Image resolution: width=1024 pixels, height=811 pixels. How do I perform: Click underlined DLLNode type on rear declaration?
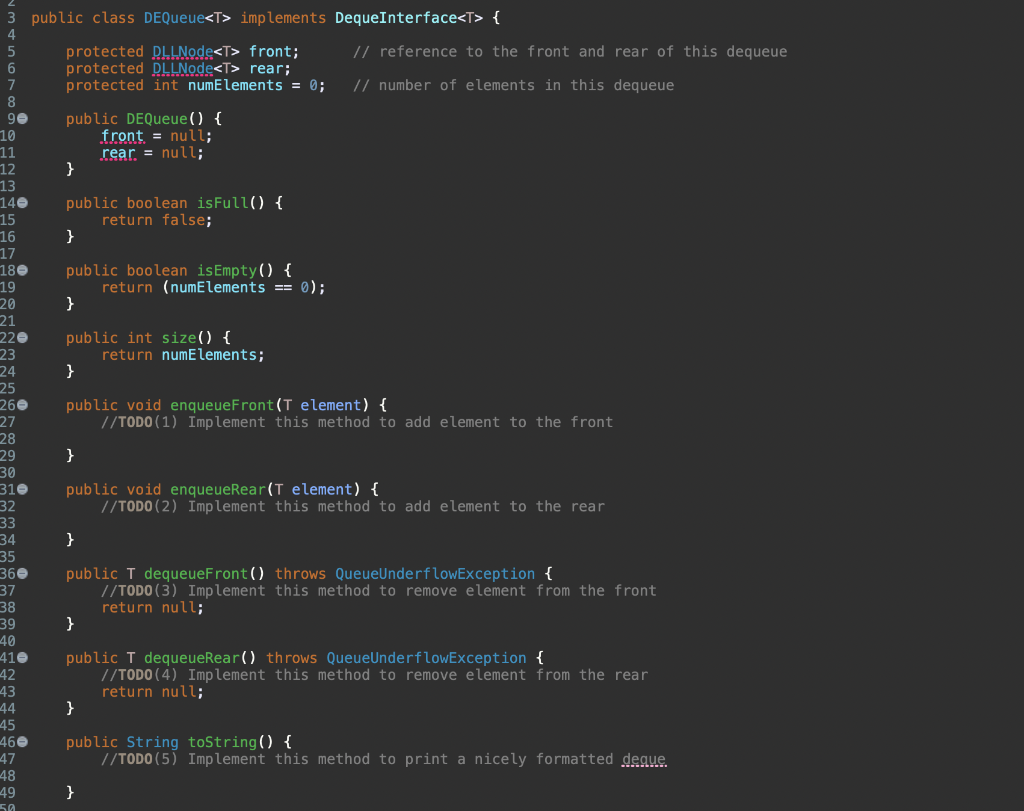tap(181, 68)
